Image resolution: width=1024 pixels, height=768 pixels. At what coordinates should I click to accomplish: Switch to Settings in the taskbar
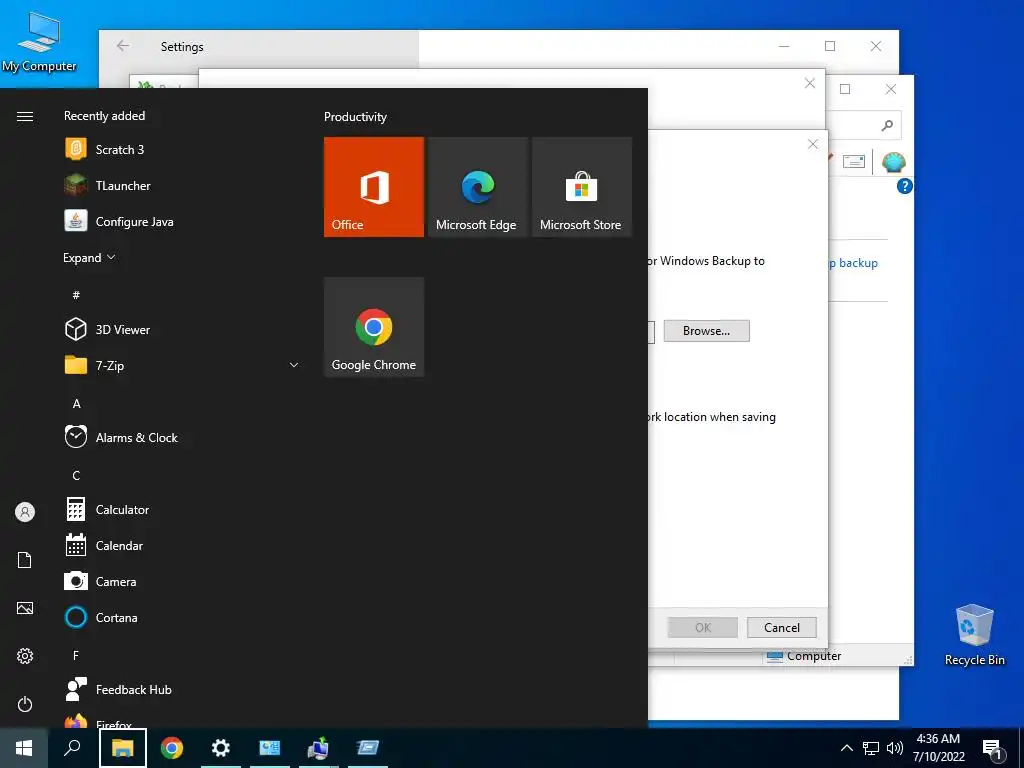pos(221,748)
